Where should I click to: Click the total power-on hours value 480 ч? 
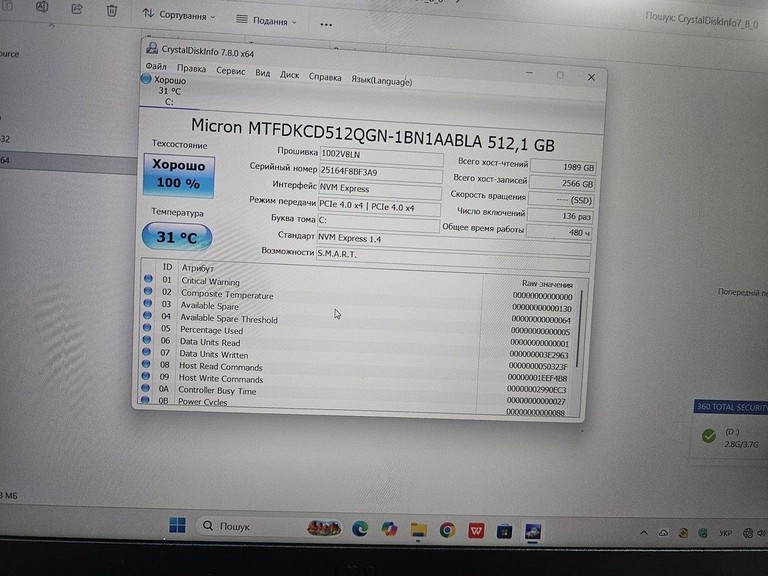559,232
